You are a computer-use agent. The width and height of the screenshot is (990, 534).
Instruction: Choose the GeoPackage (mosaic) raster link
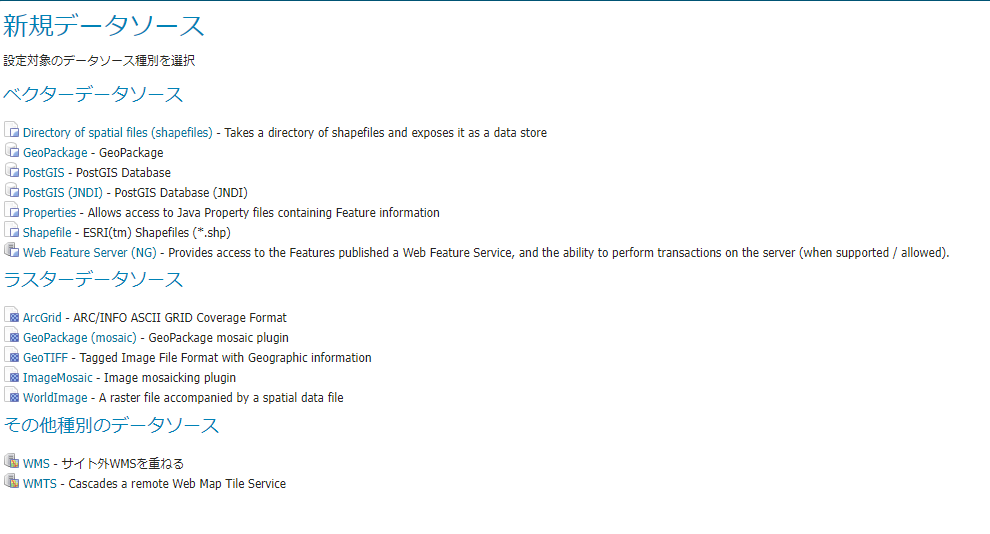pos(79,338)
